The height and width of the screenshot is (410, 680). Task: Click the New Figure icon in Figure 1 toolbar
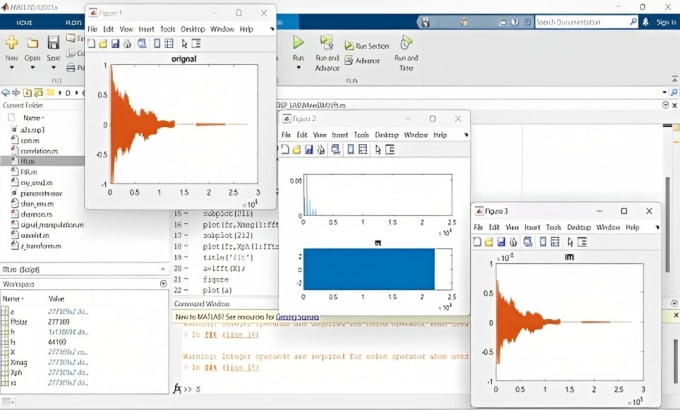coord(91,43)
